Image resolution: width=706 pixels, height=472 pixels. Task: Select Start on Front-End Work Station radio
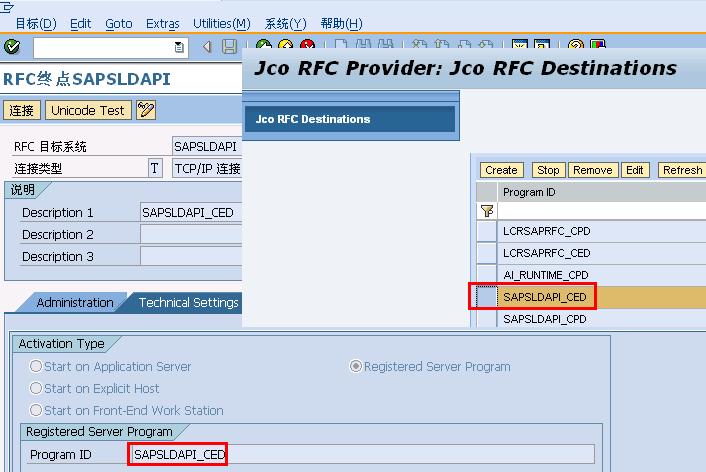(x=36, y=410)
